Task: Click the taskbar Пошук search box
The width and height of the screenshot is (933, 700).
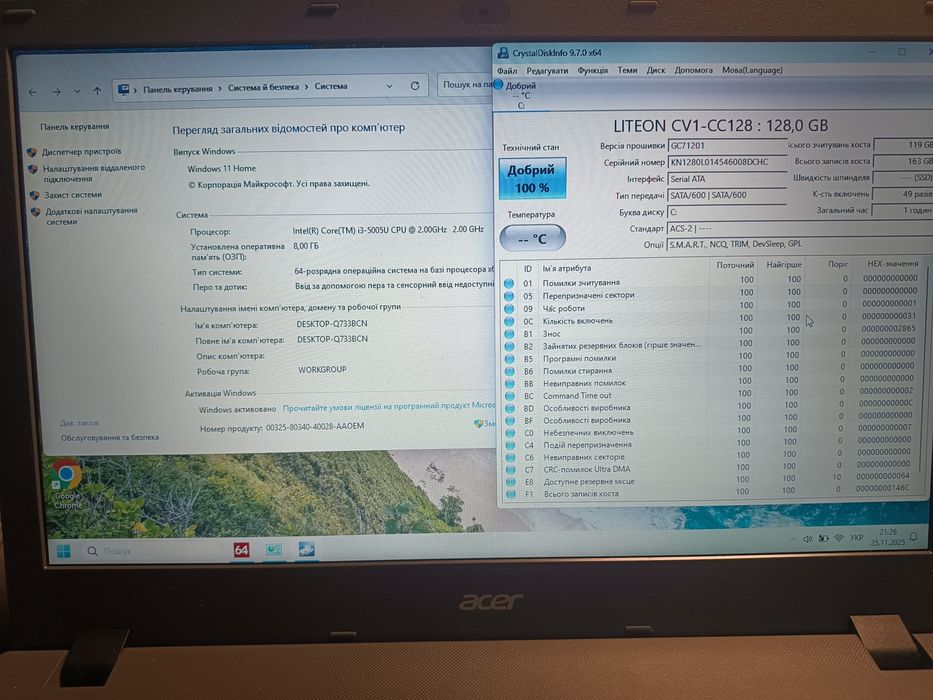Action: [150, 551]
